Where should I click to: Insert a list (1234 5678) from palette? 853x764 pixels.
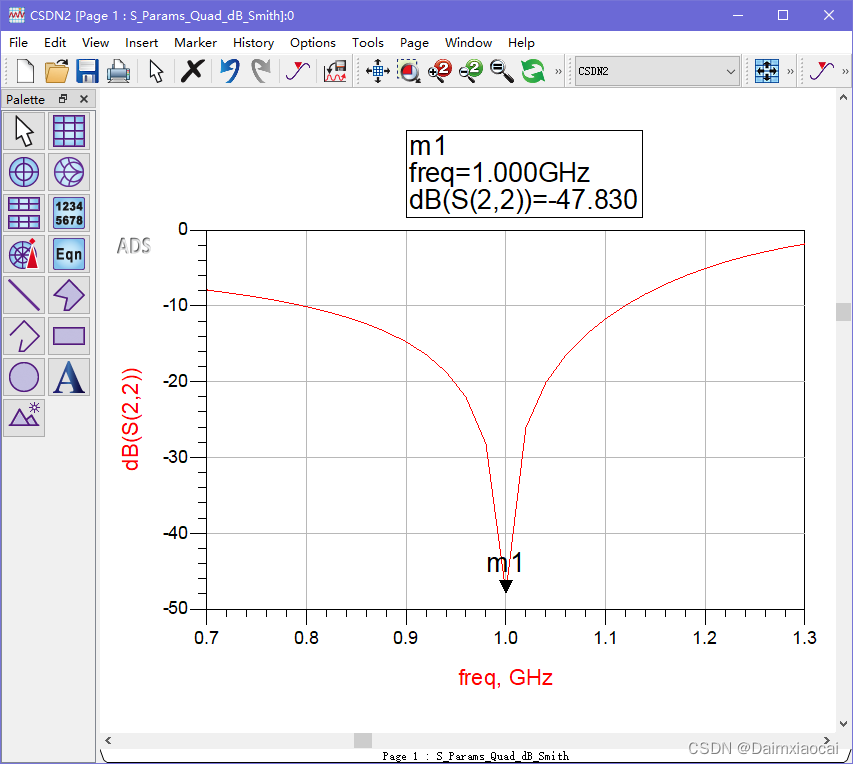tap(69, 213)
